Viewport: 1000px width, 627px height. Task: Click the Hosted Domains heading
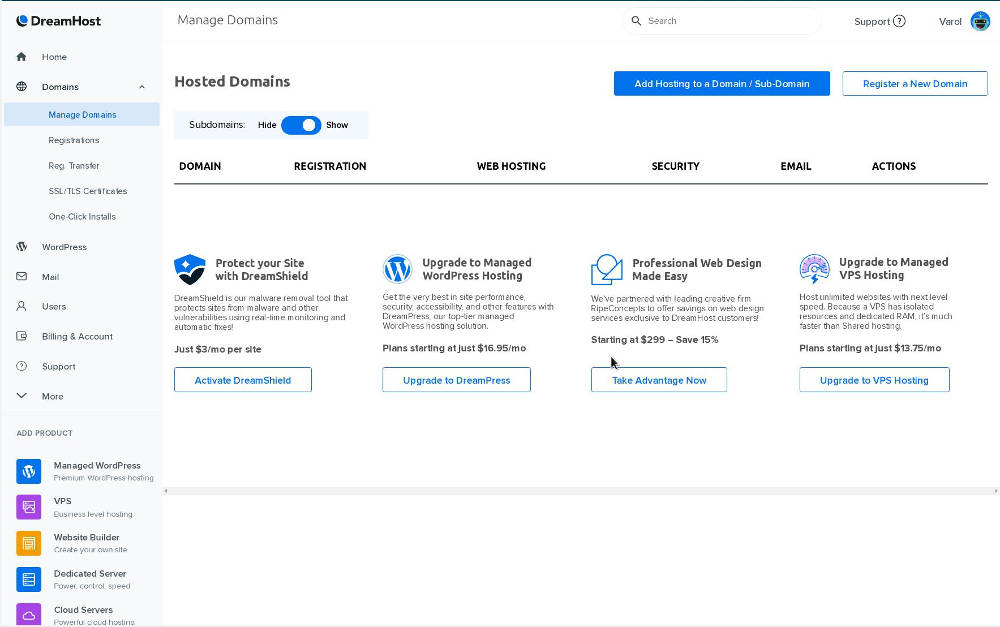click(232, 82)
